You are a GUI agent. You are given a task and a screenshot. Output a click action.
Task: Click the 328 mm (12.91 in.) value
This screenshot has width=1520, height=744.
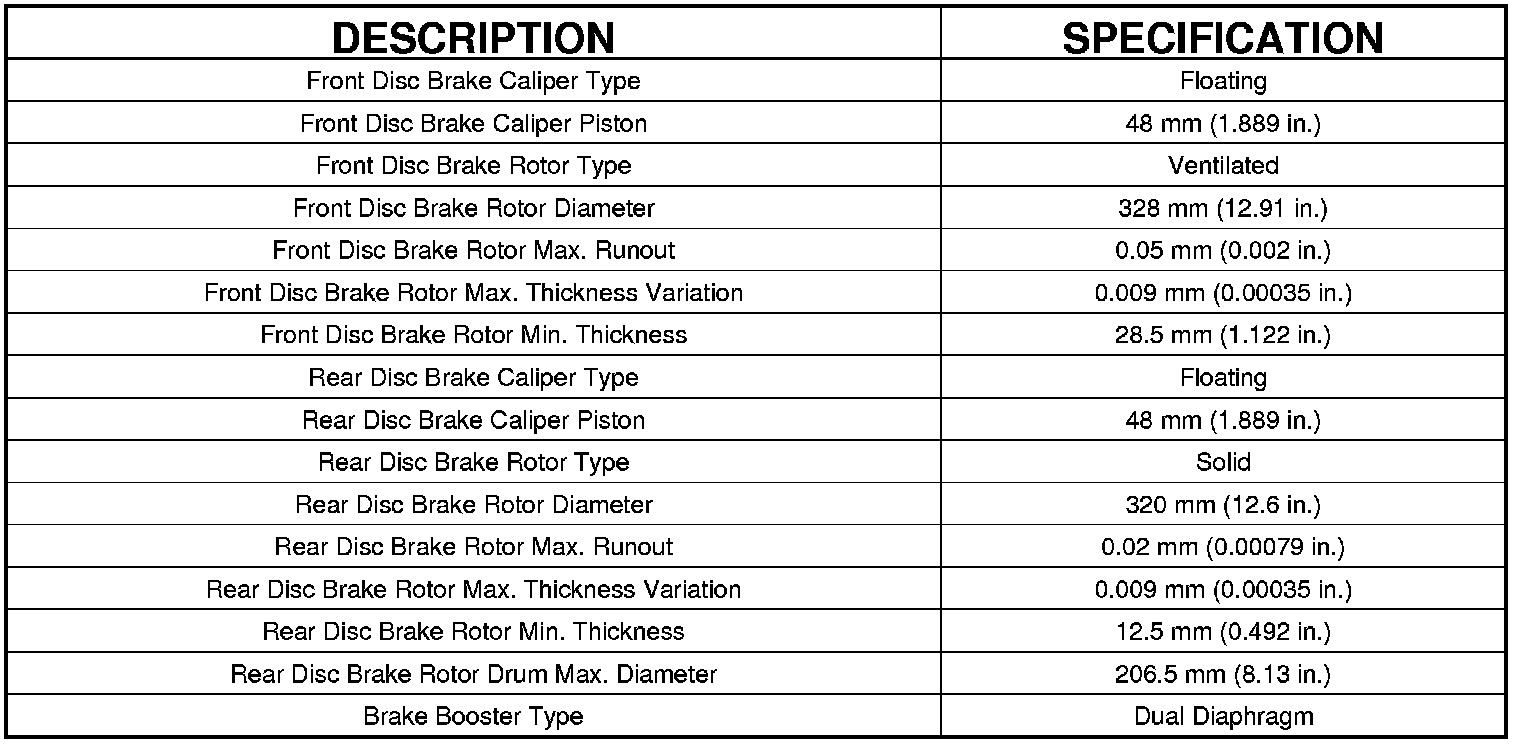(x=1222, y=208)
